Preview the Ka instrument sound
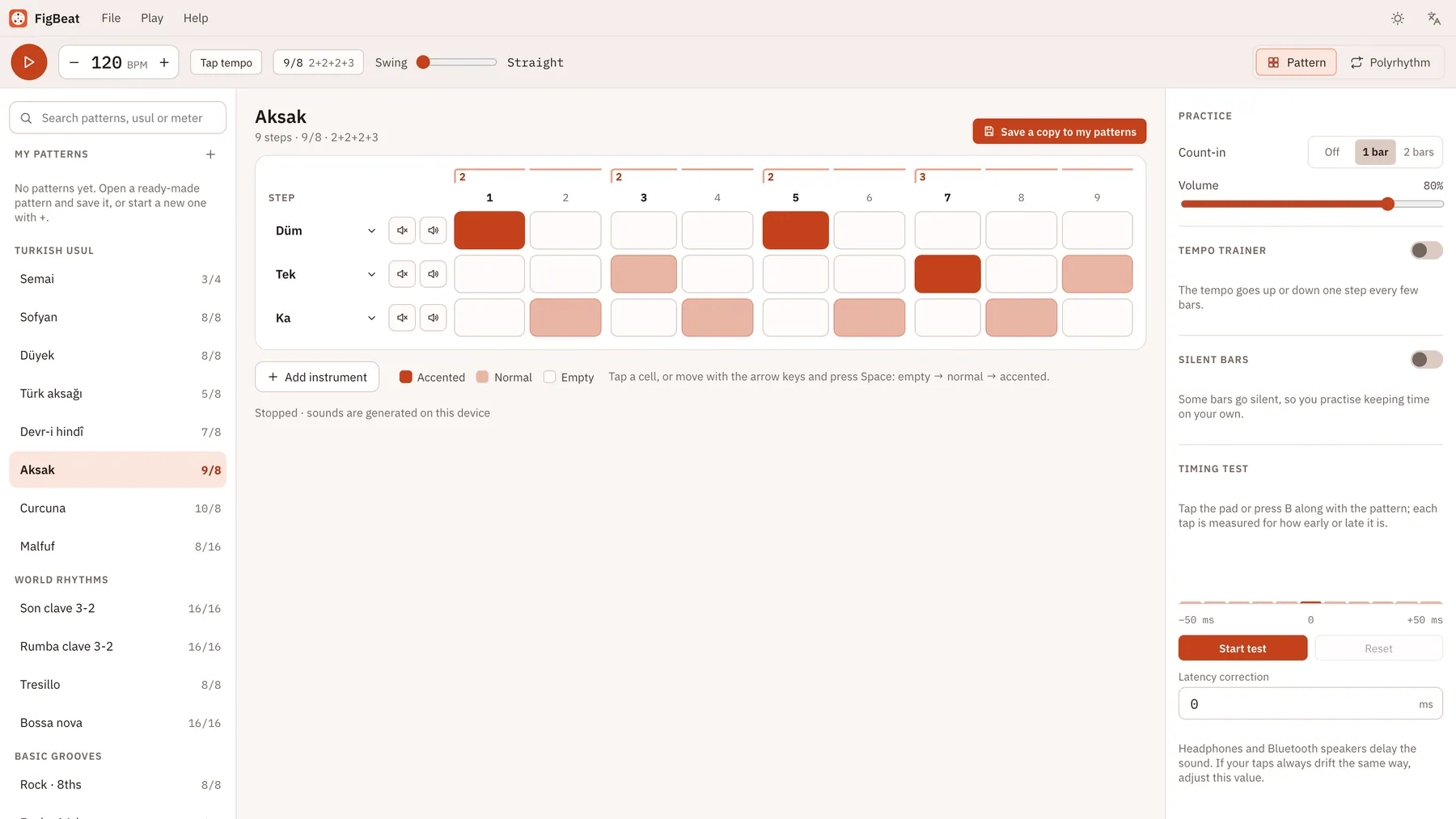The width and height of the screenshot is (1456, 819). click(x=434, y=318)
